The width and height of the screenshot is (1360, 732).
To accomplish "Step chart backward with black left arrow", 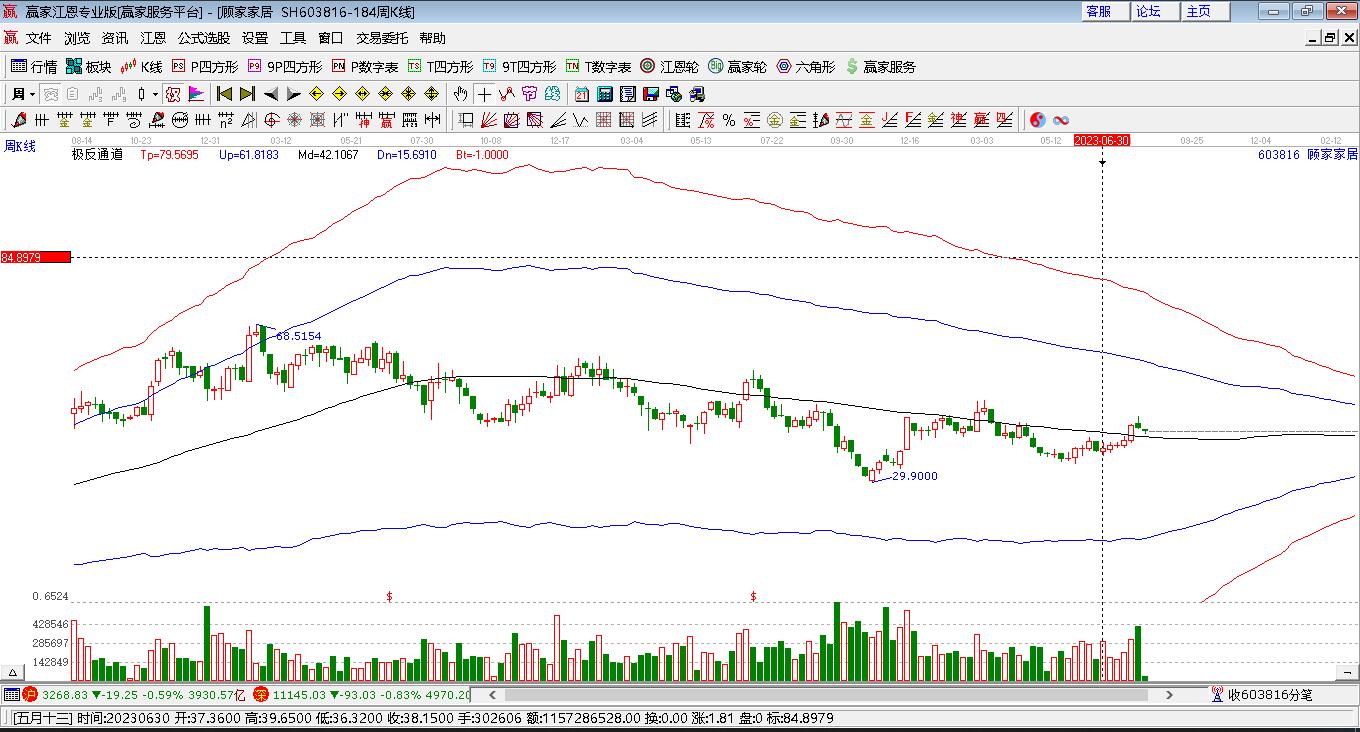I will [x=271, y=94].
